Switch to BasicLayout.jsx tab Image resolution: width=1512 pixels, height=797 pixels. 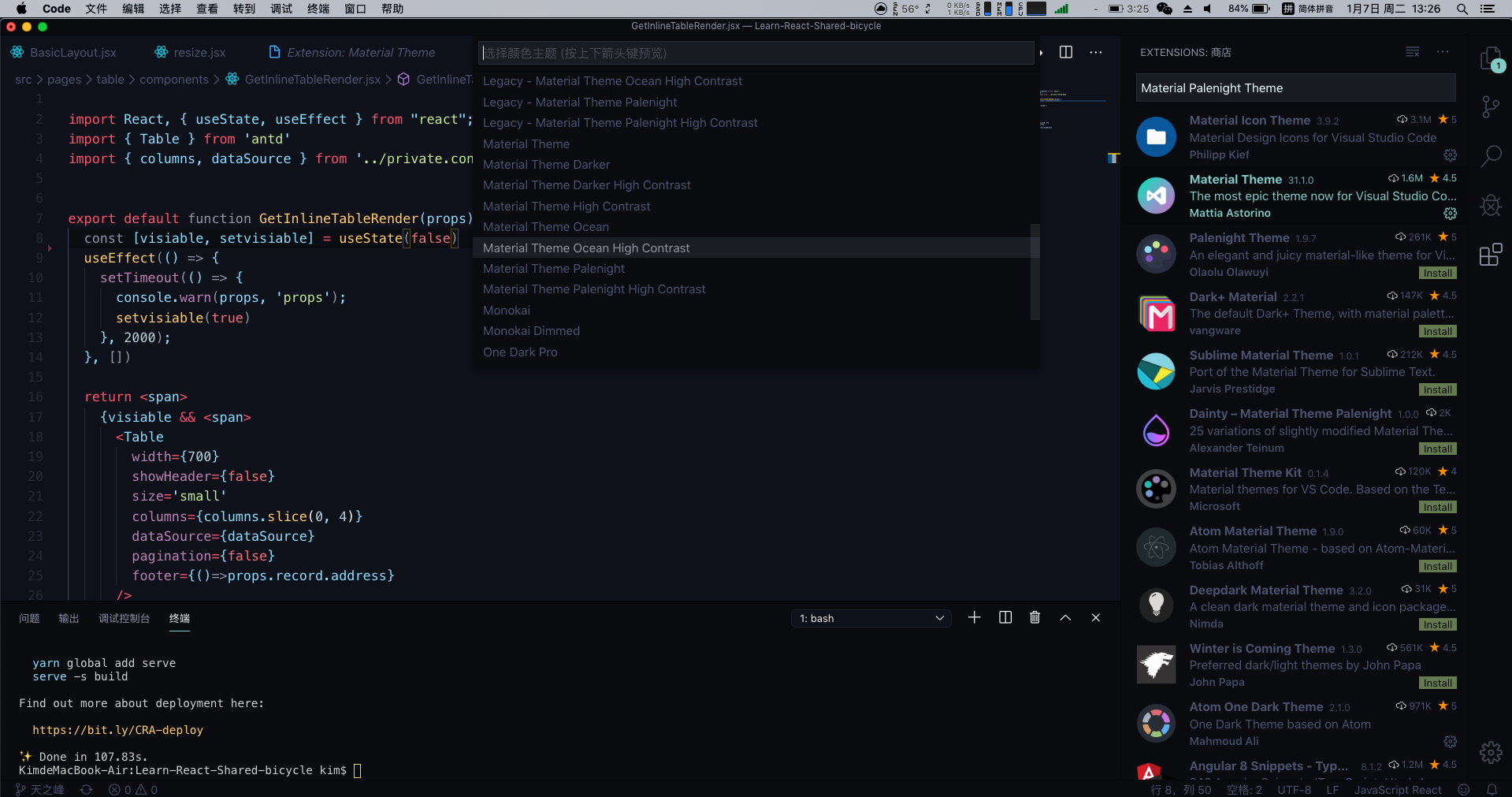click(x=64, y=52)
